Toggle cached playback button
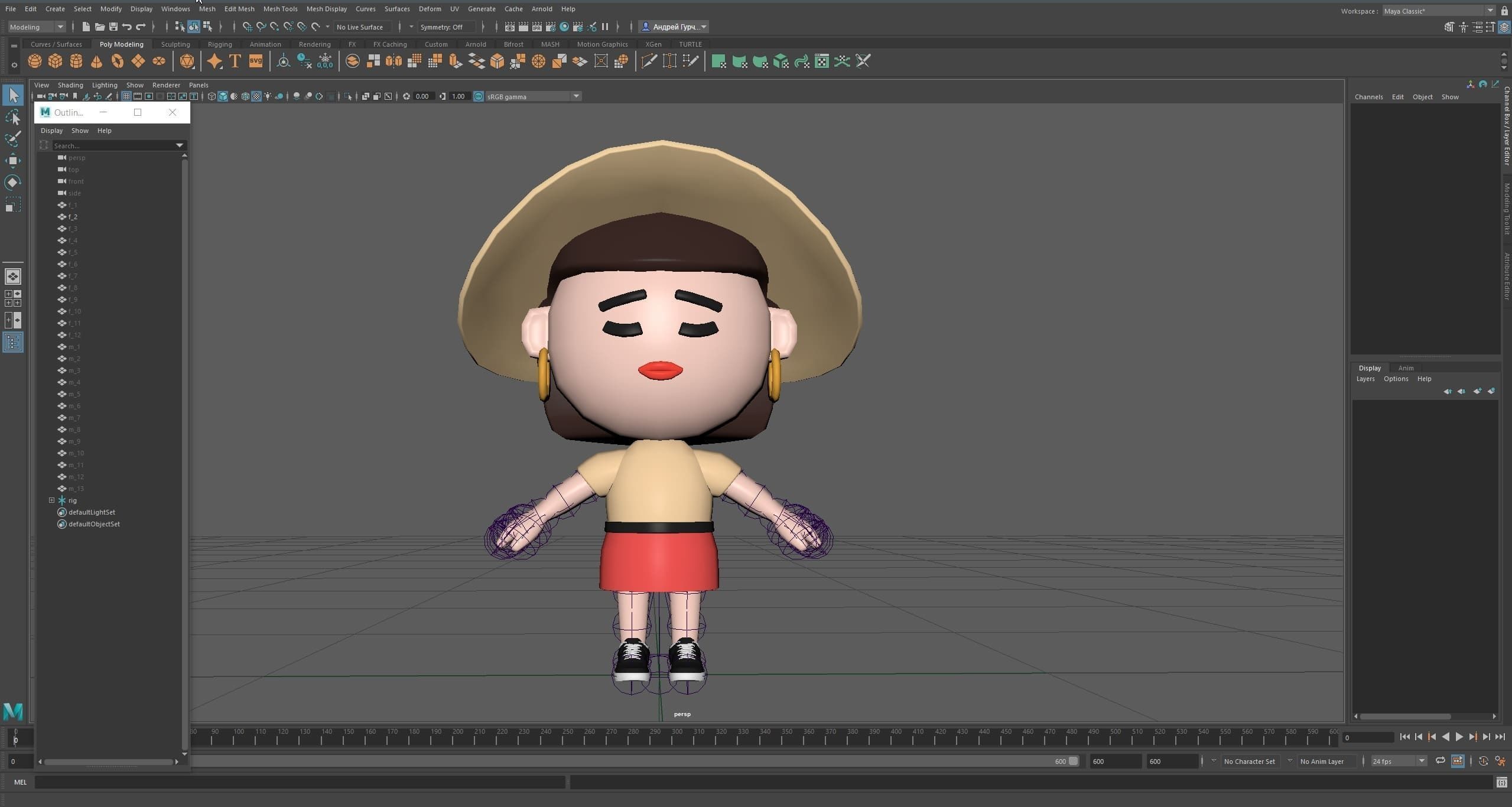The height and width of the screenshot is (807, 1512). [1458, 761]
